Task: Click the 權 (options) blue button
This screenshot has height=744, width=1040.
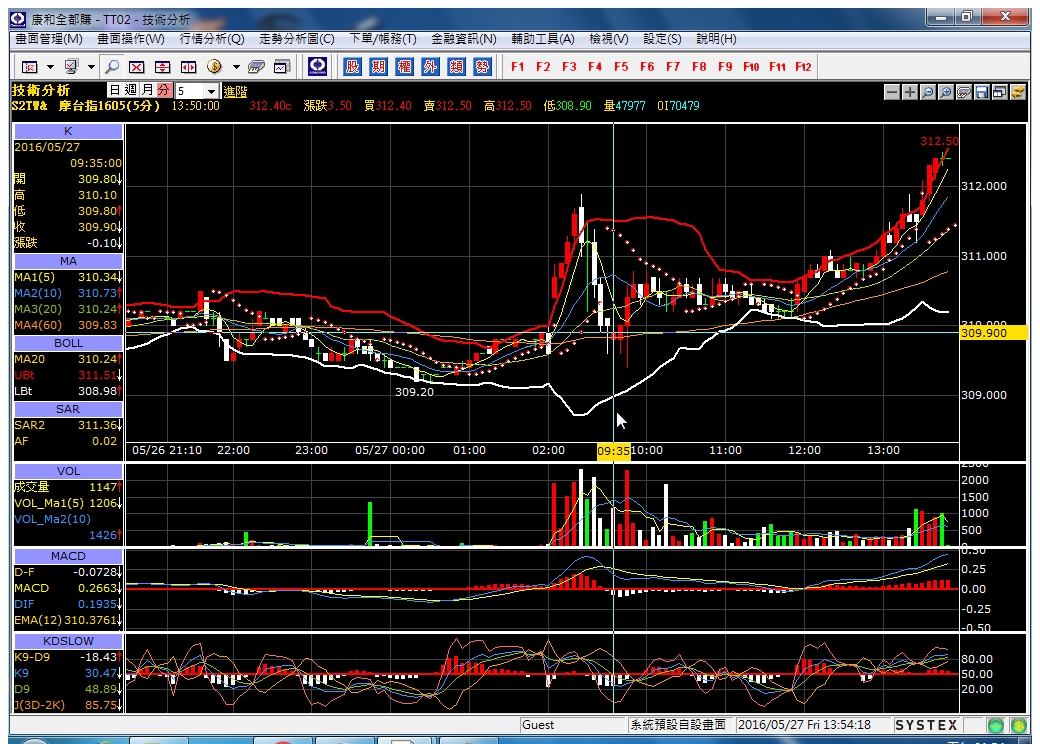Action: coord(404,66)
